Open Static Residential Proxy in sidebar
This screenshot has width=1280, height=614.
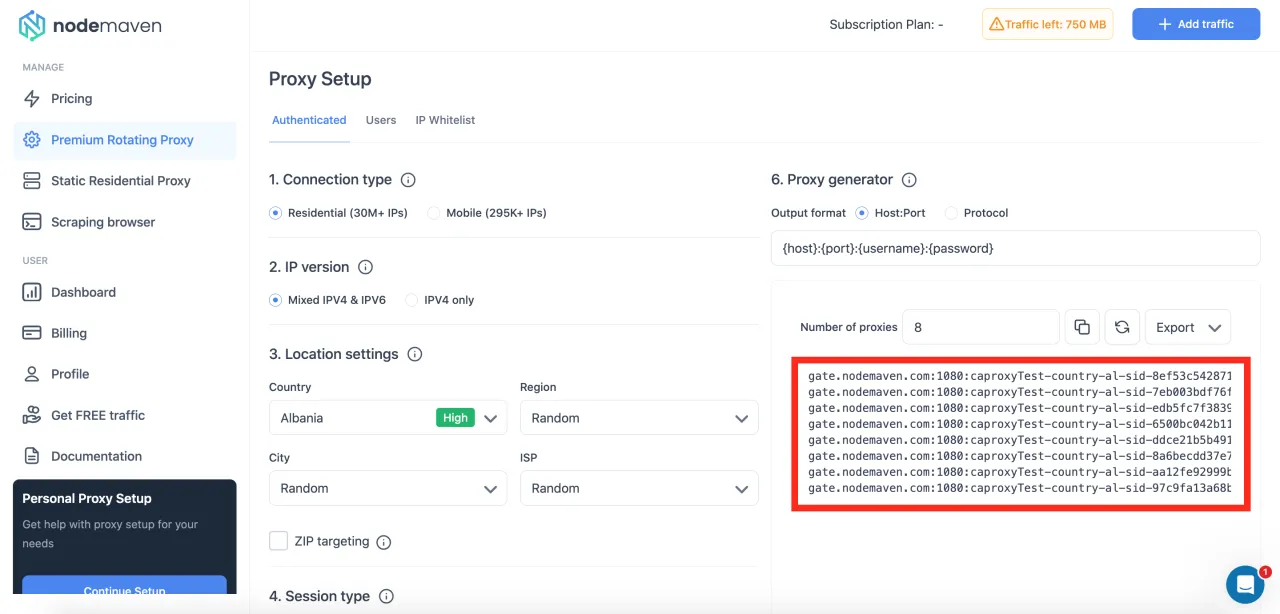(120, 181)
